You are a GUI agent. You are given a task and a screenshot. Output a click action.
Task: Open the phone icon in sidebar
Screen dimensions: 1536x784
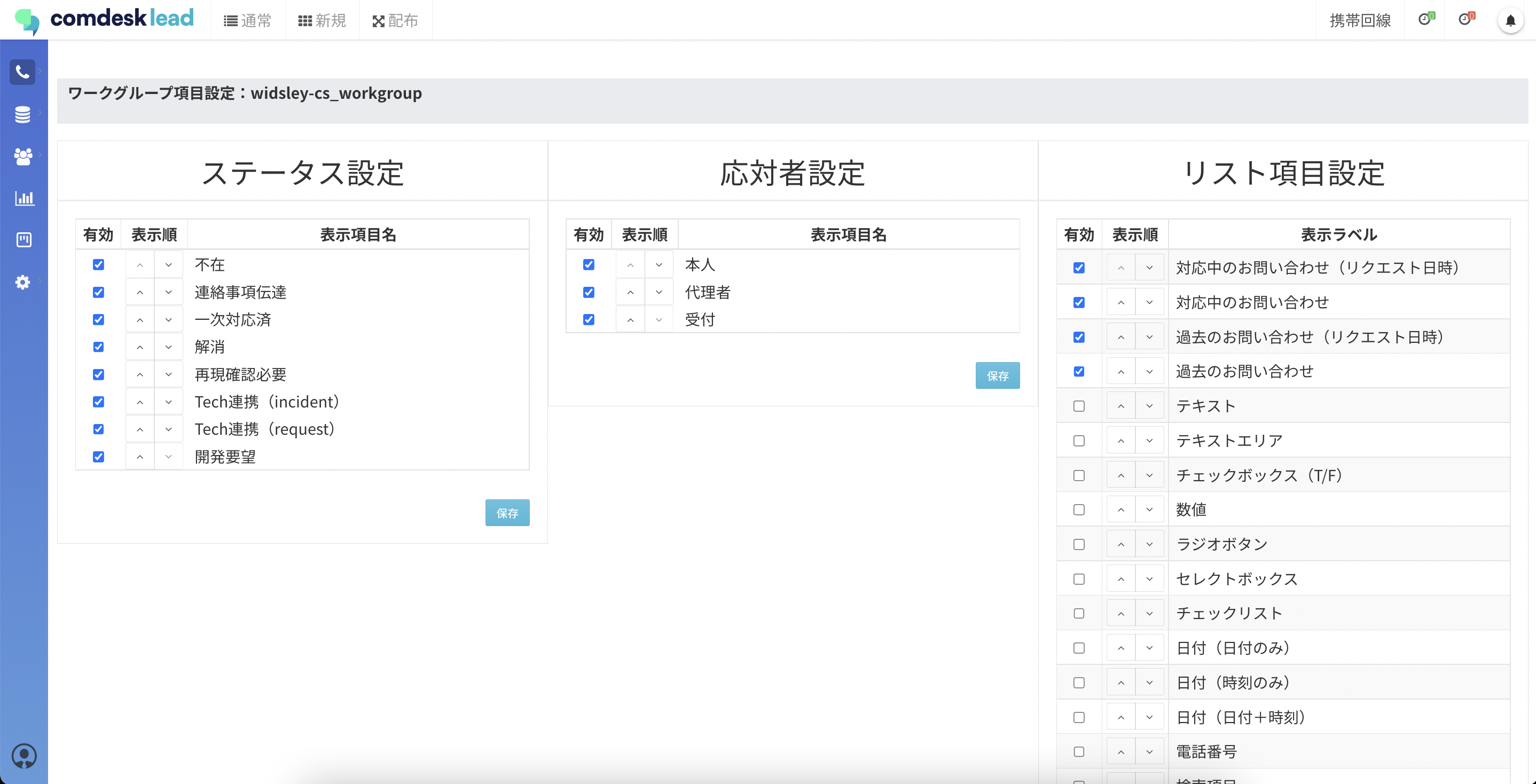(22, 72)
